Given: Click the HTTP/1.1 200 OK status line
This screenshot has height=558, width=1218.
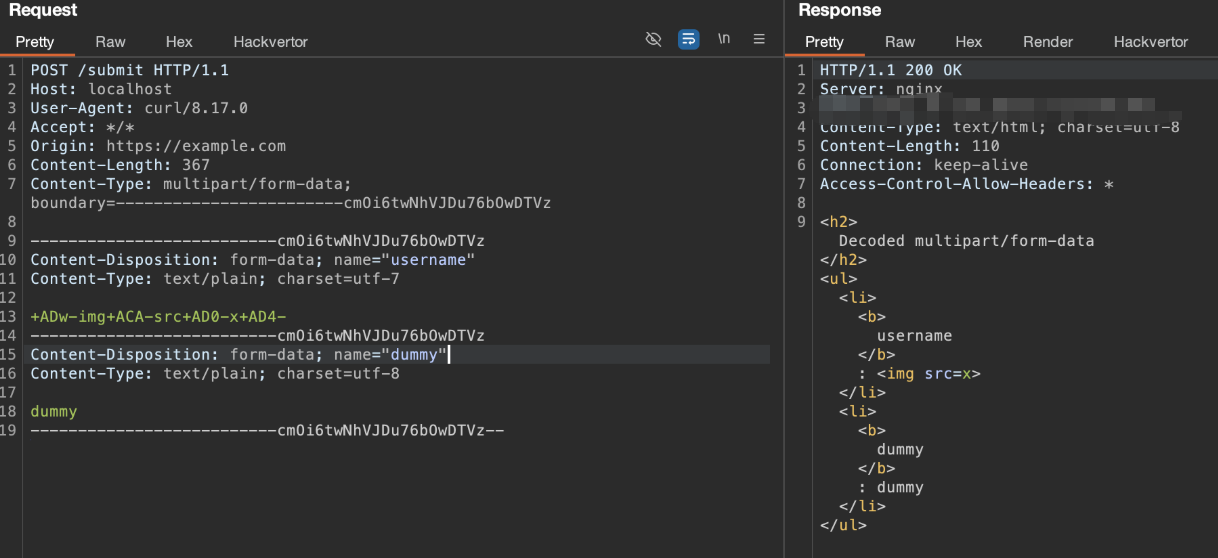Looking at the screenshot, I should click(891, 70).
